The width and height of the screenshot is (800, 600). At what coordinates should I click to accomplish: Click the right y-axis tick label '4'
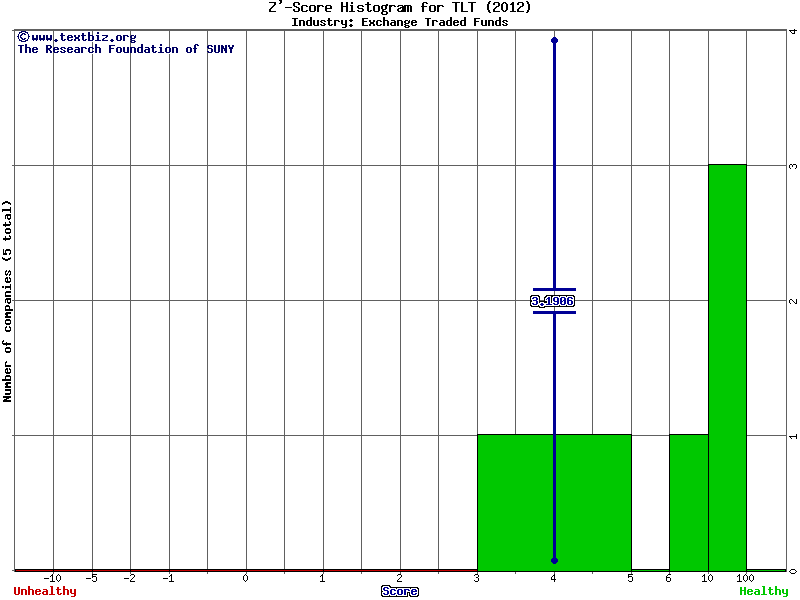coord(793,32)
